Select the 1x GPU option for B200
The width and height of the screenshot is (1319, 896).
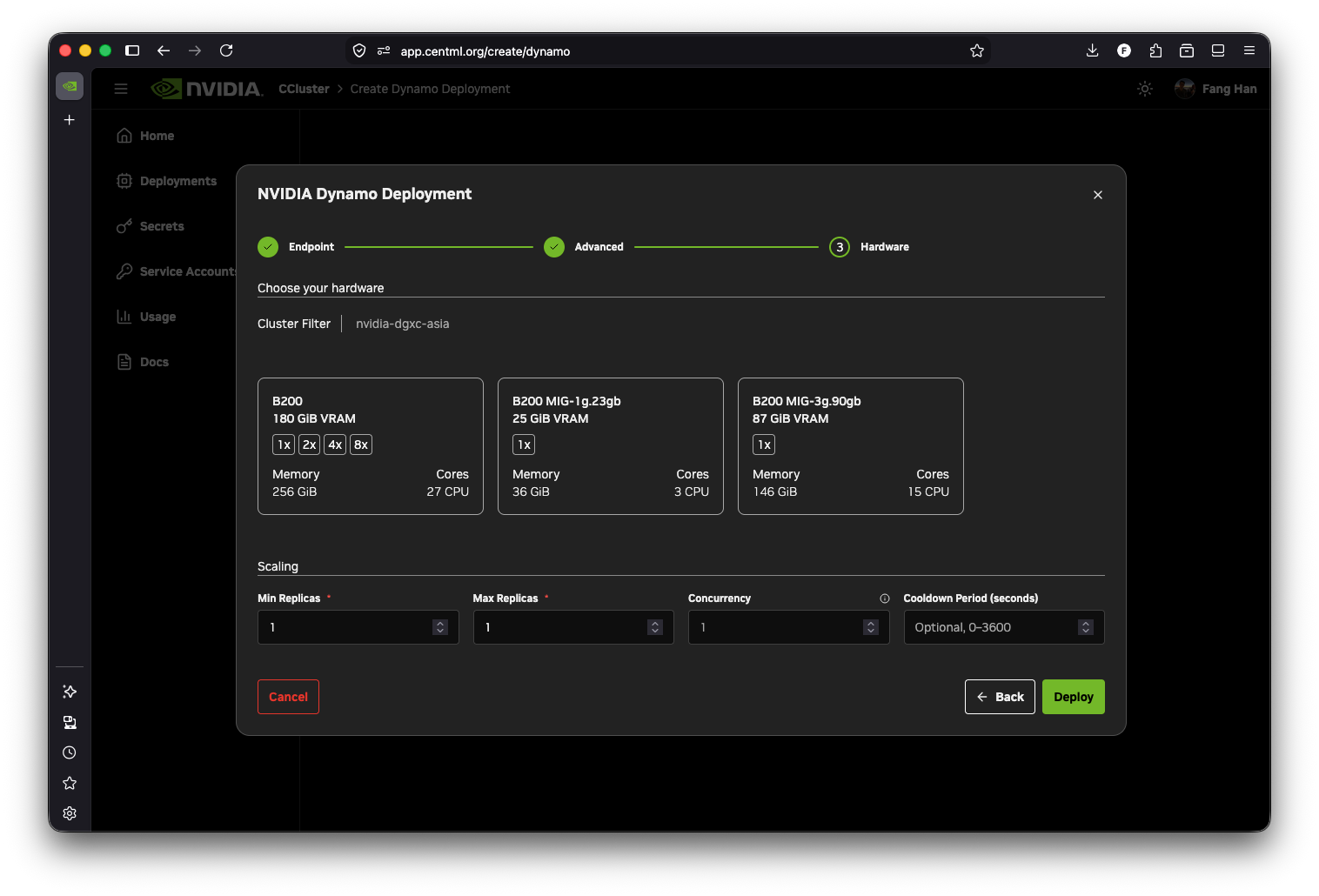click(x=284, y=445)
